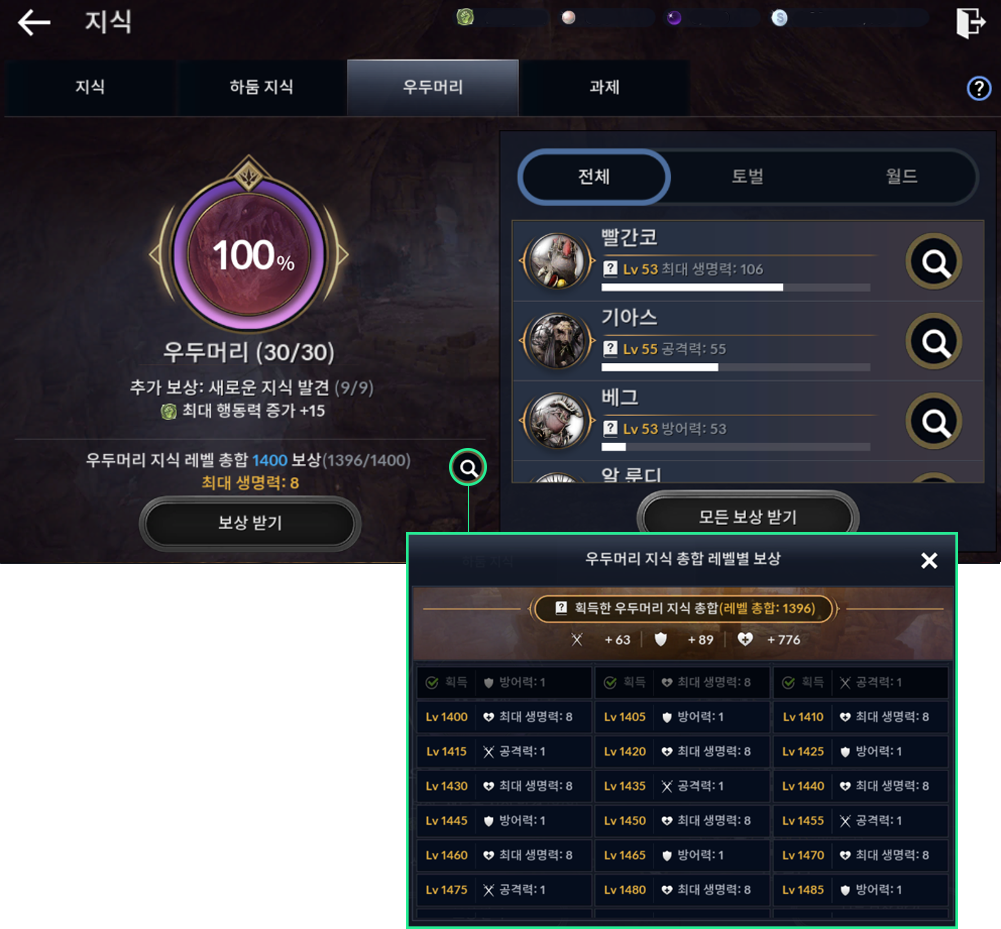1001x929 pixels.
Task: Select the 전체 filter option
Action: pos(594,176)
